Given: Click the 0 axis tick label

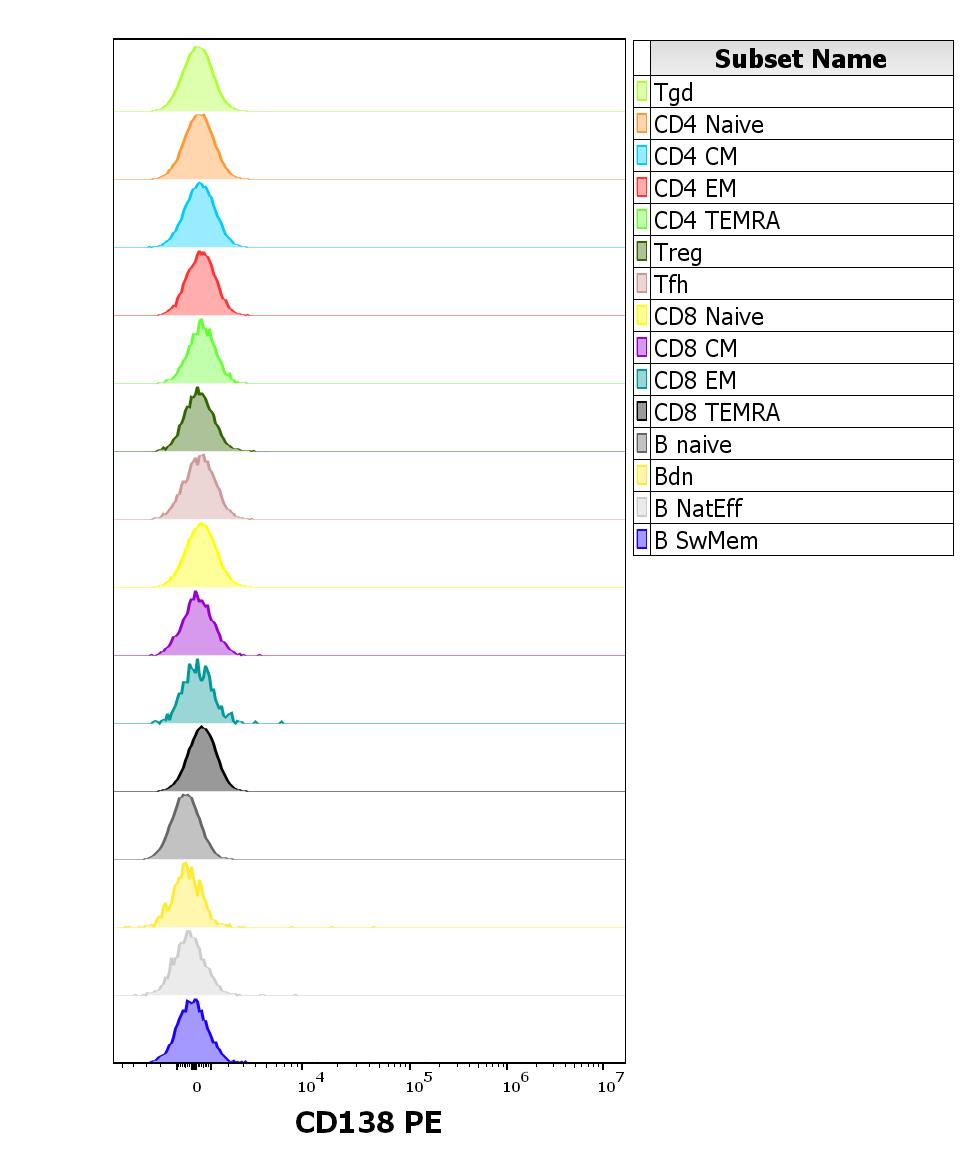Looking at the screenshot, I should tap(196, 1087).
